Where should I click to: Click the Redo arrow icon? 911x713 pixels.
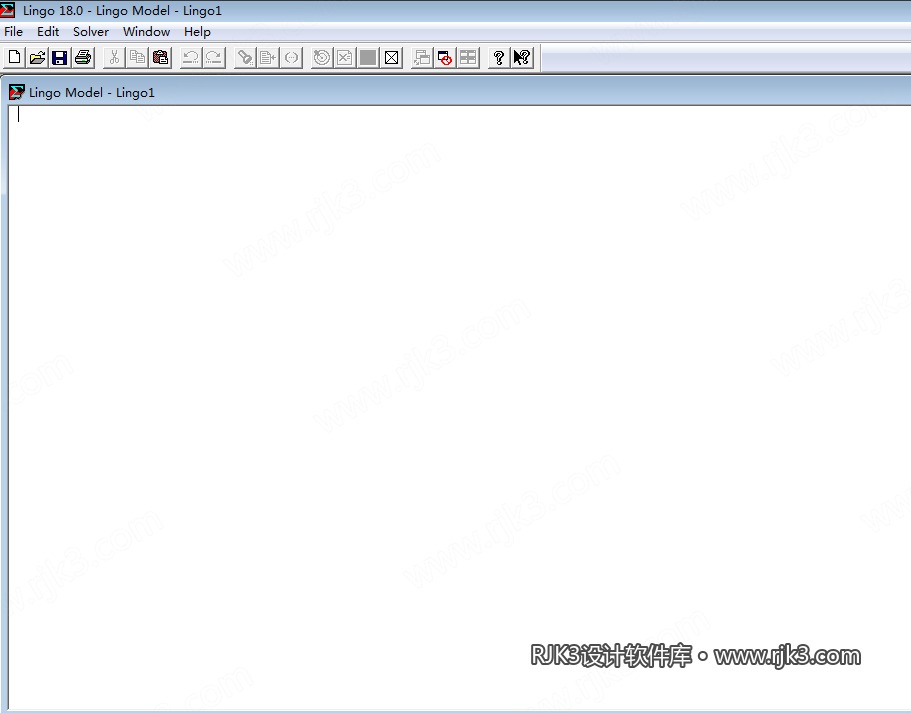(x=214, y=58)
